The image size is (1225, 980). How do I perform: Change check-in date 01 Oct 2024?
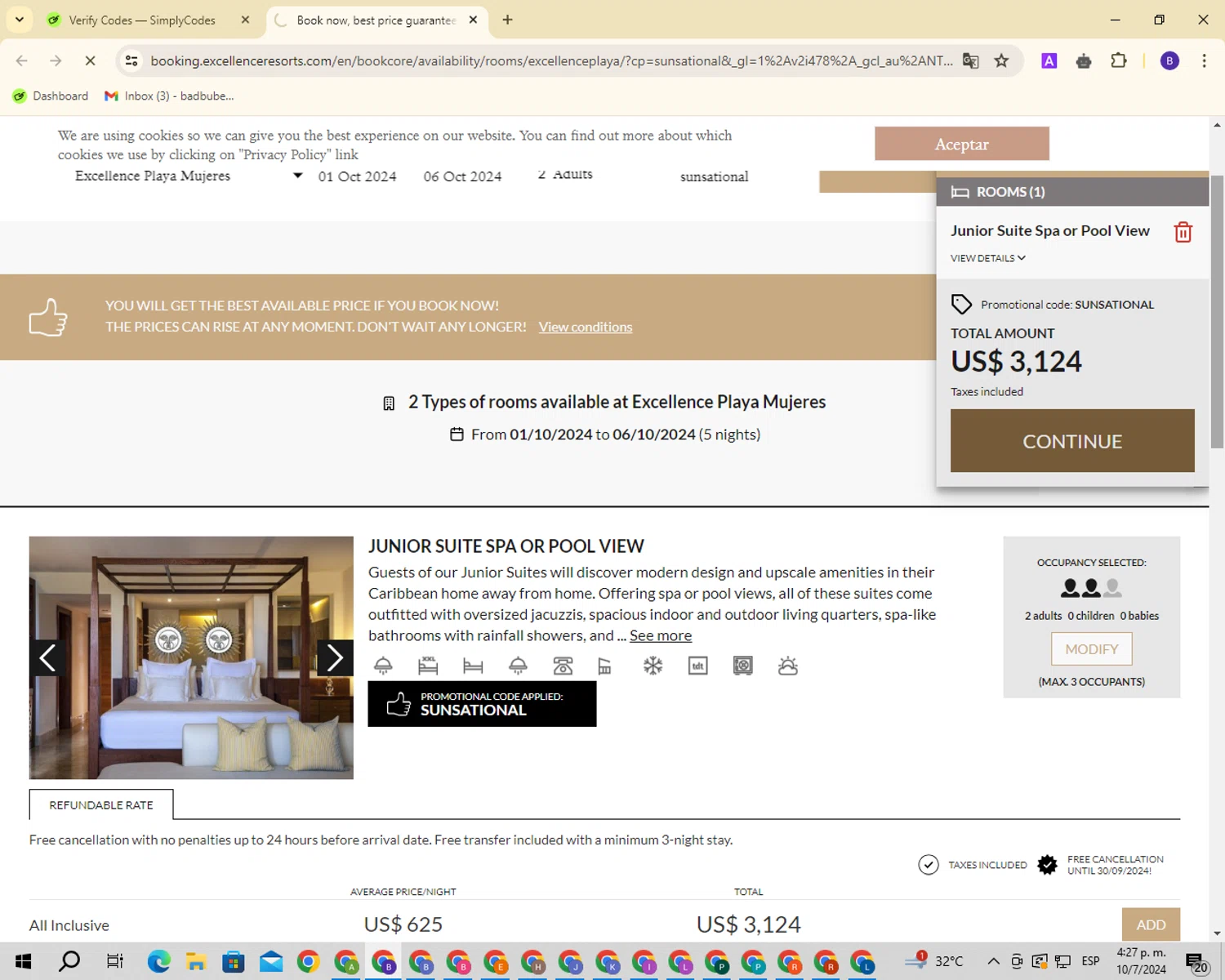357,176
